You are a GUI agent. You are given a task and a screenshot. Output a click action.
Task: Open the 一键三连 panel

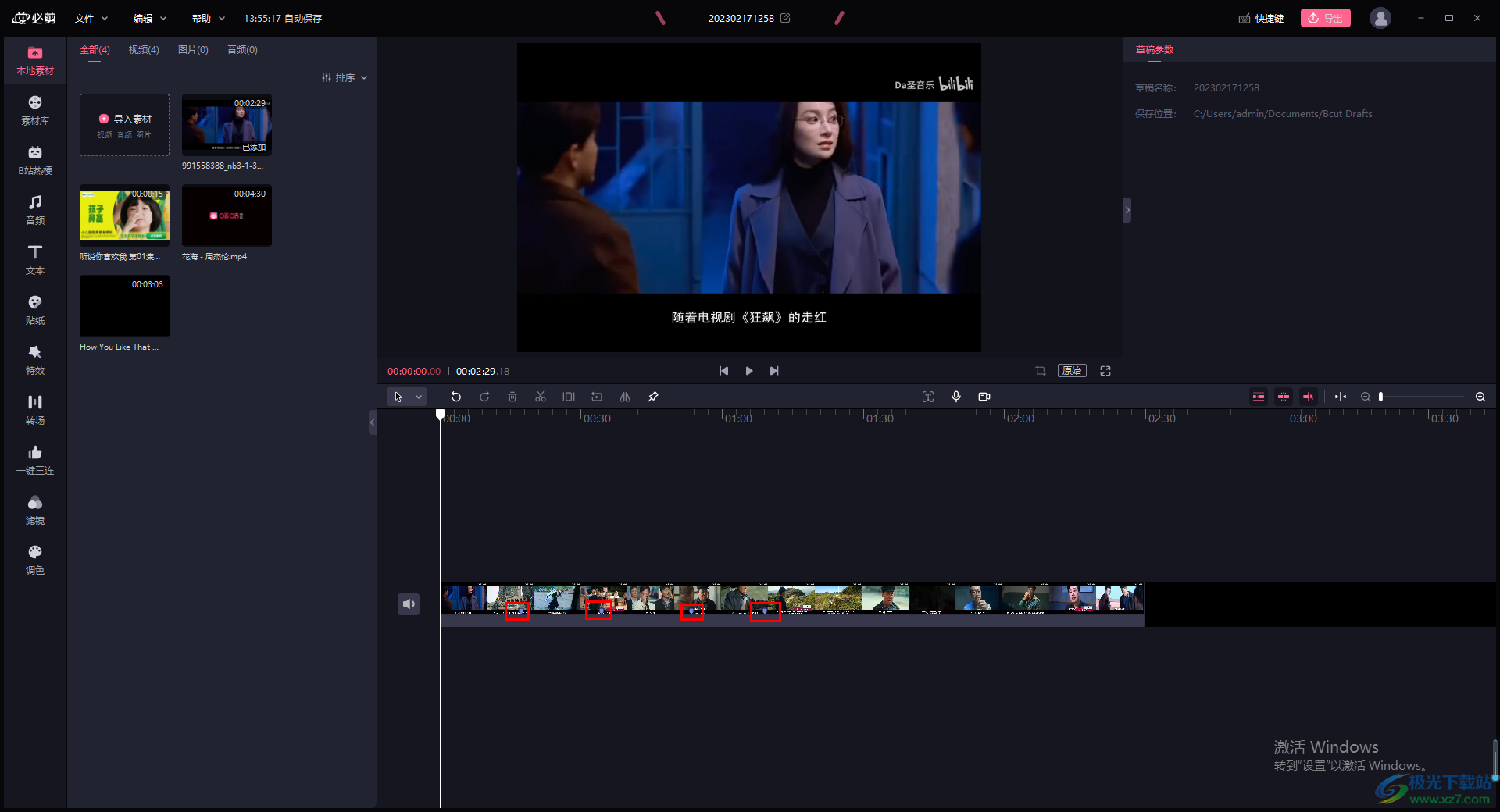(x=35, y=461)
